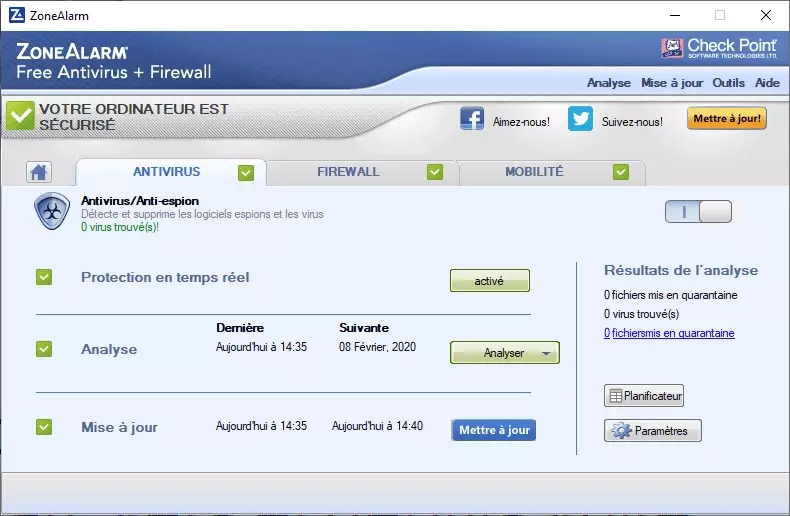Click the Résultats de l'analyse heading
The image size is (790, 516).
pos(681,271)
